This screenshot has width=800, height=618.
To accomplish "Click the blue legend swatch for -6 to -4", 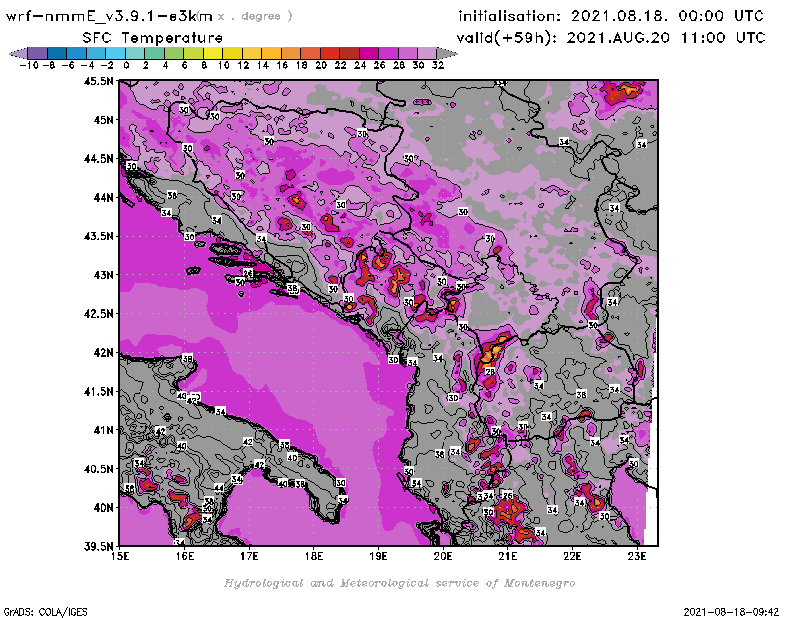I will 77,53.
